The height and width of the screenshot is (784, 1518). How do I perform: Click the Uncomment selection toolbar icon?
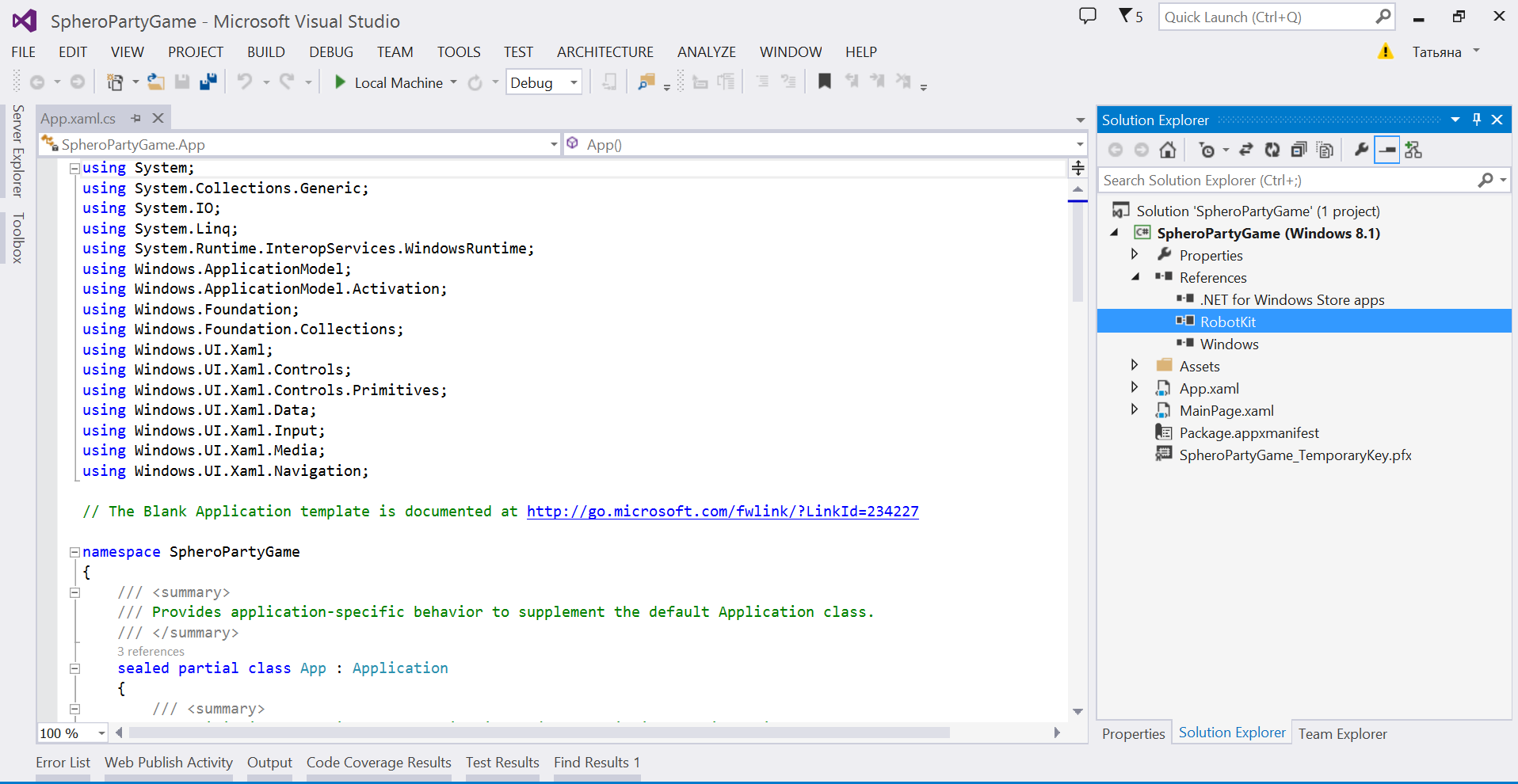[x=788, y=82]
